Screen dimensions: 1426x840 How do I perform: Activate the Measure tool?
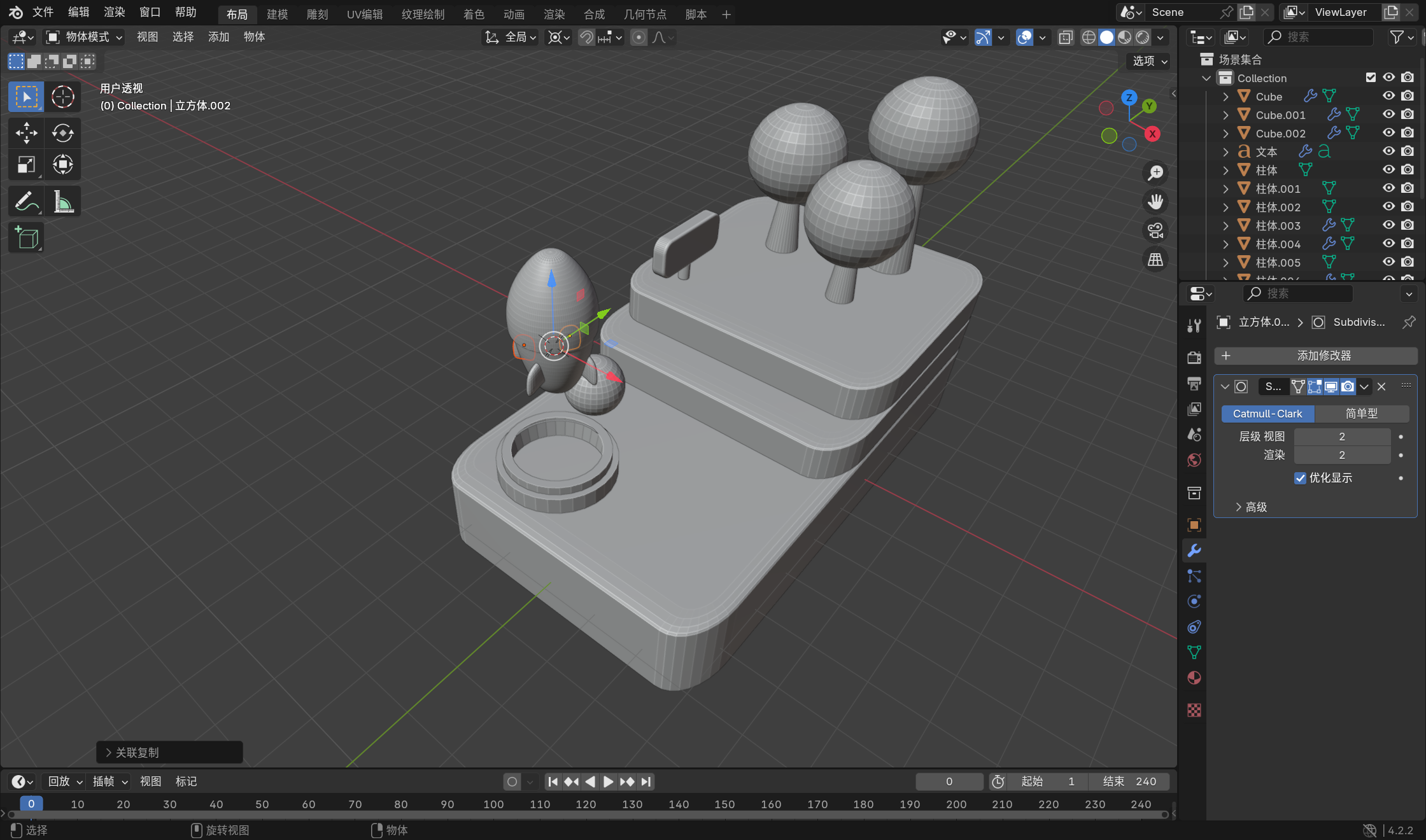point(62,202)
